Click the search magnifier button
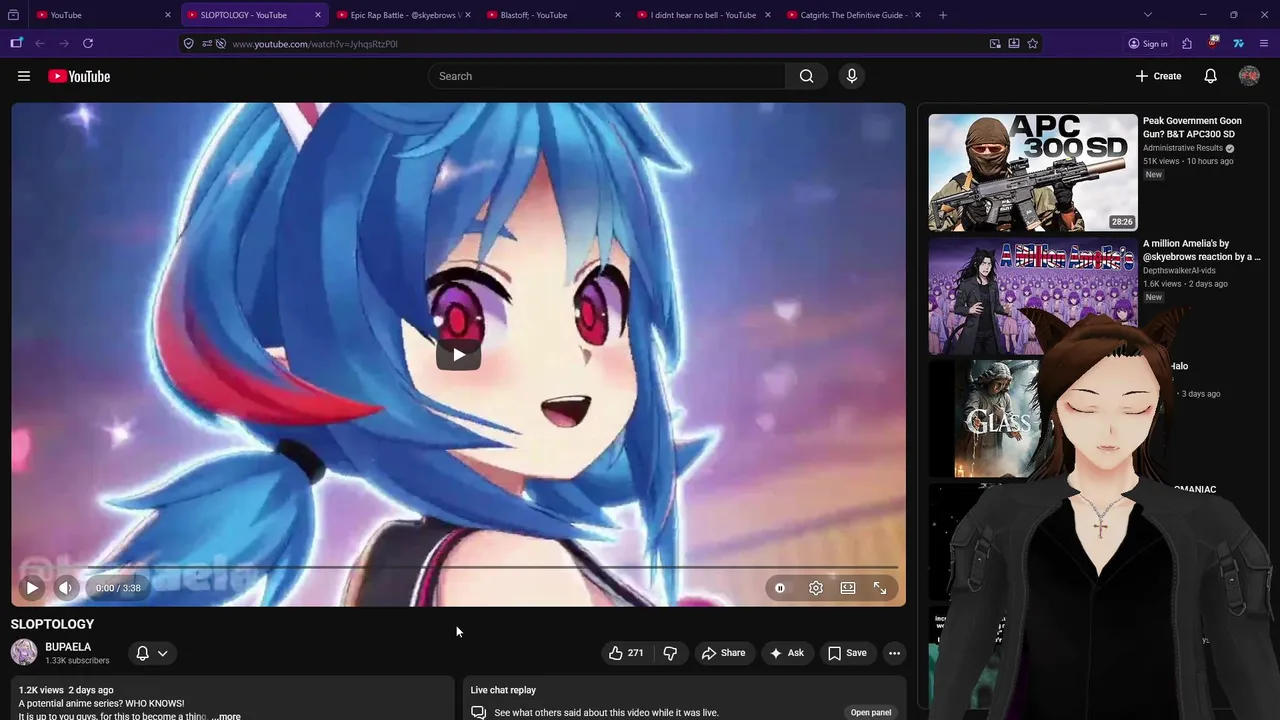Image resolution: width=1280 pixels, height=720 pixels. (806, 76)
